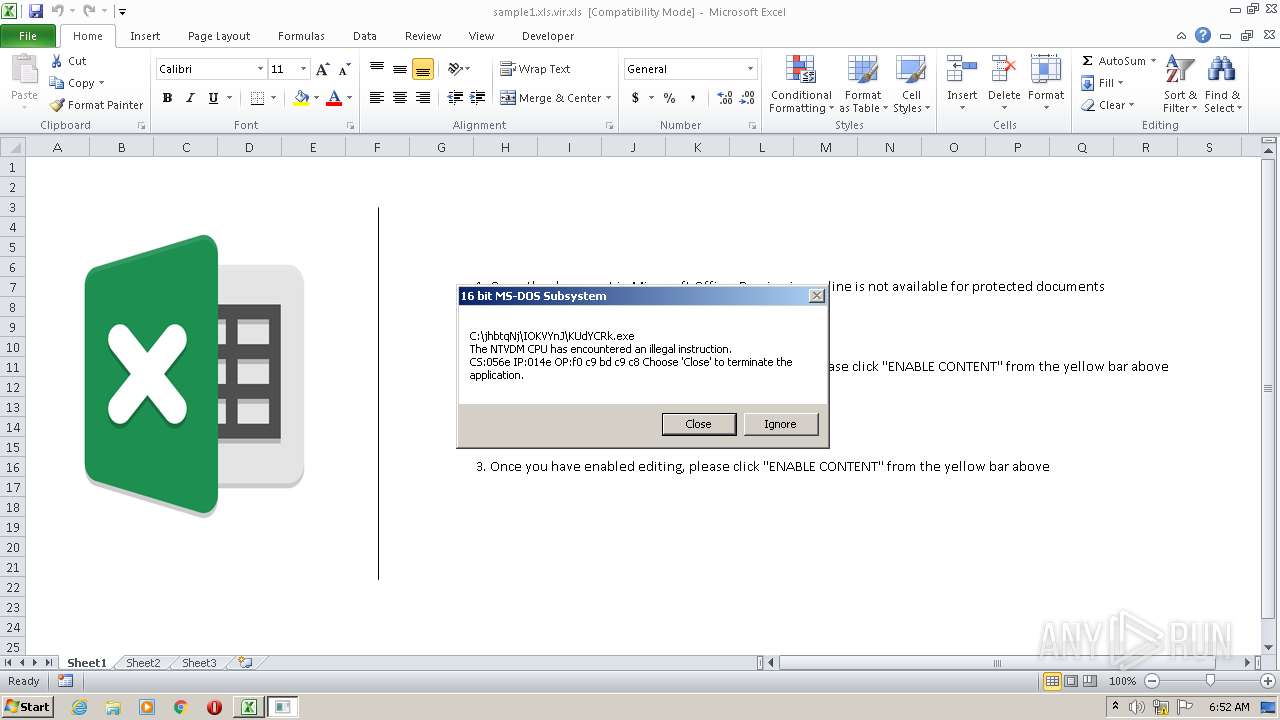Open Format as Table gallery
The height and width of the screenshot is (720, 1280).
tap(862, 85)
